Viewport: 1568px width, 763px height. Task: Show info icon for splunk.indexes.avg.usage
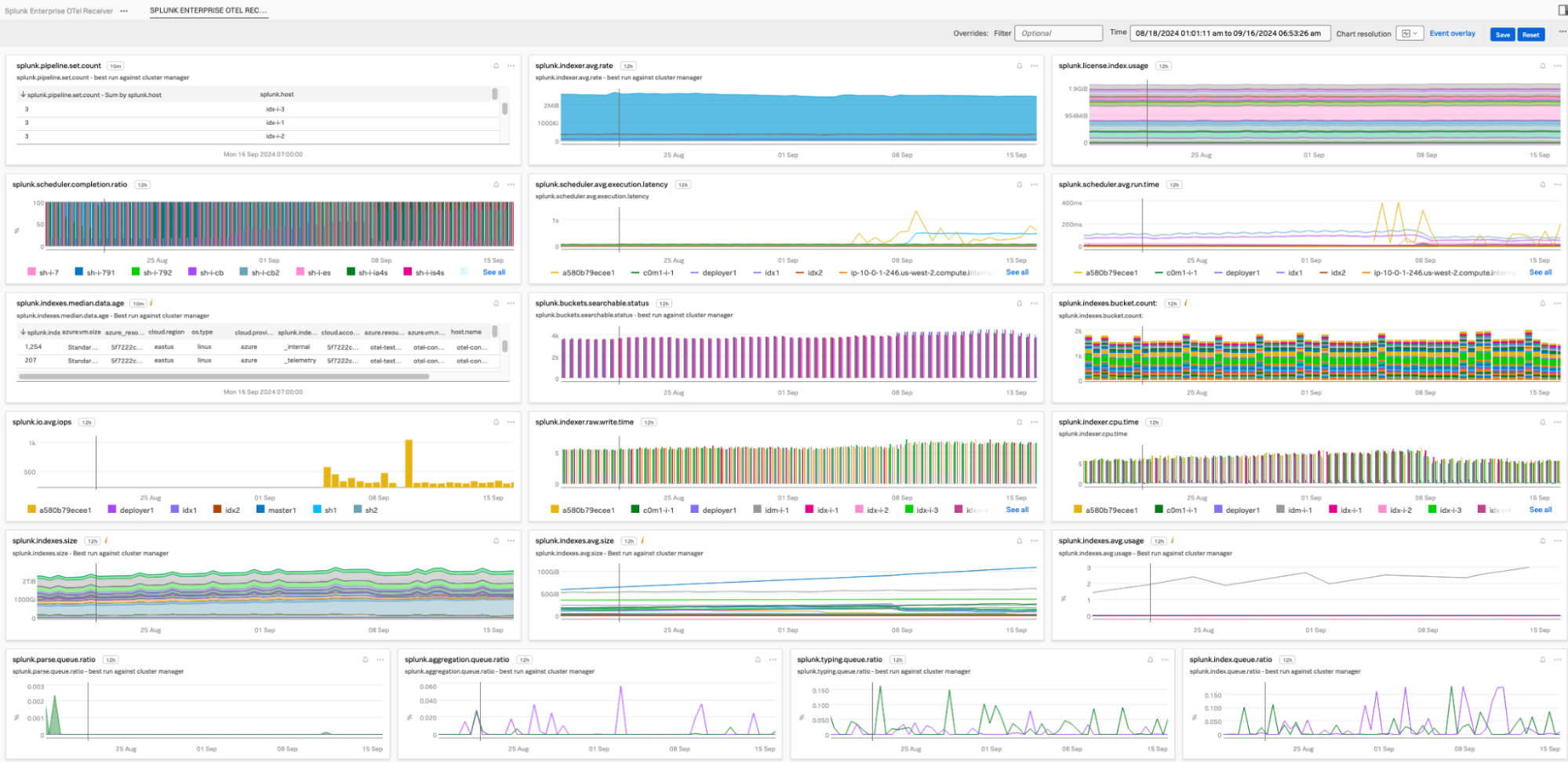(x=1173, y=540)
